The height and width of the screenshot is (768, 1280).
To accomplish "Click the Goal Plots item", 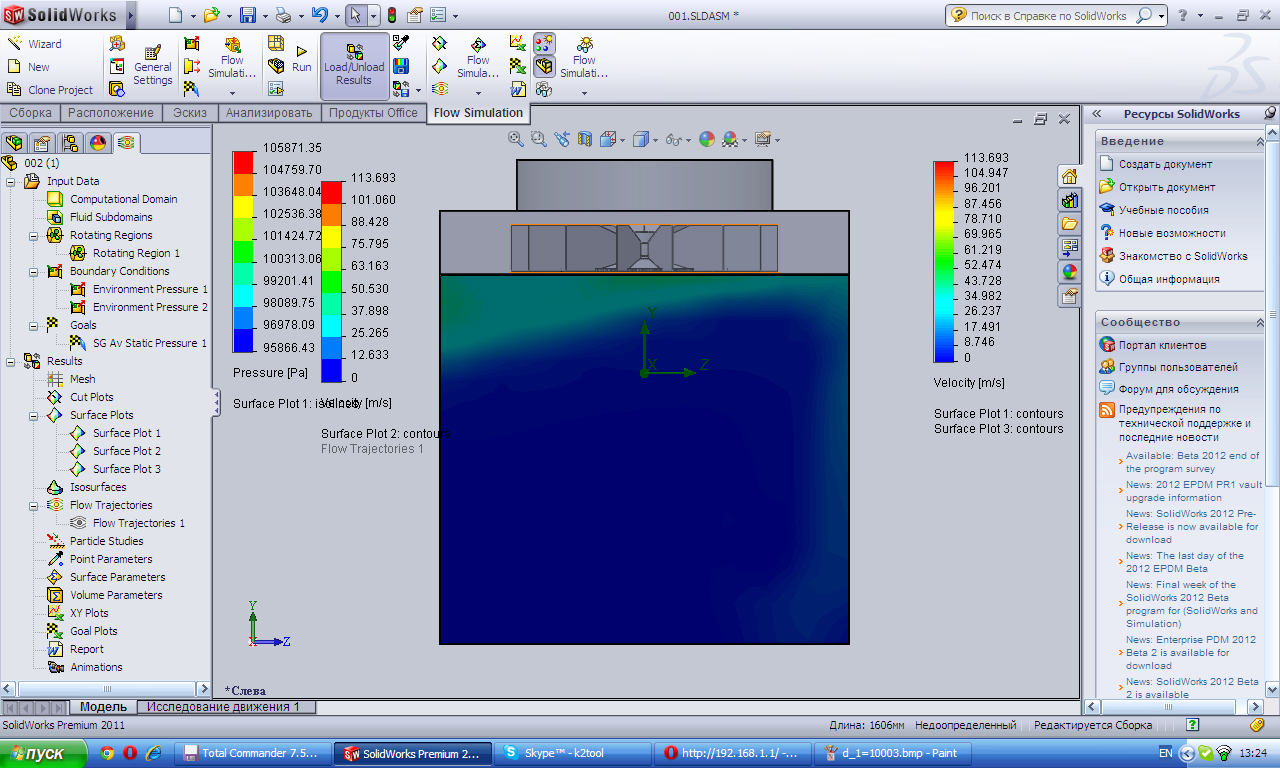I will click(x=93, y=631).
